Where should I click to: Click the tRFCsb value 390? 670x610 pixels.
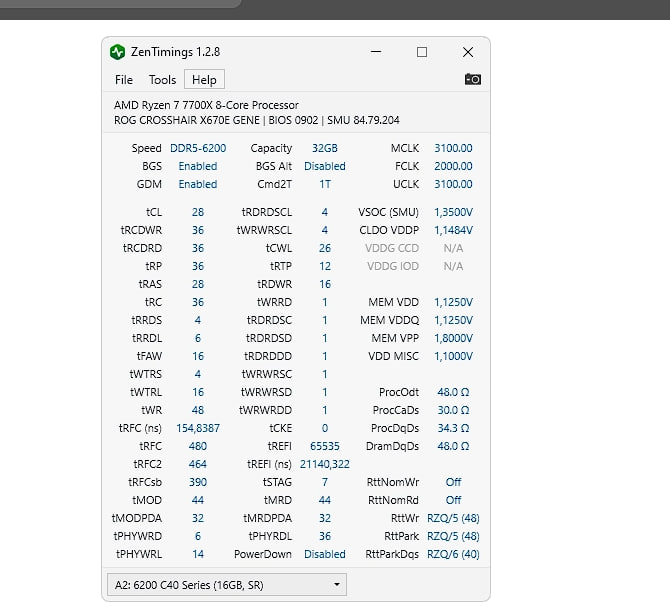click(x=198, y=482)
